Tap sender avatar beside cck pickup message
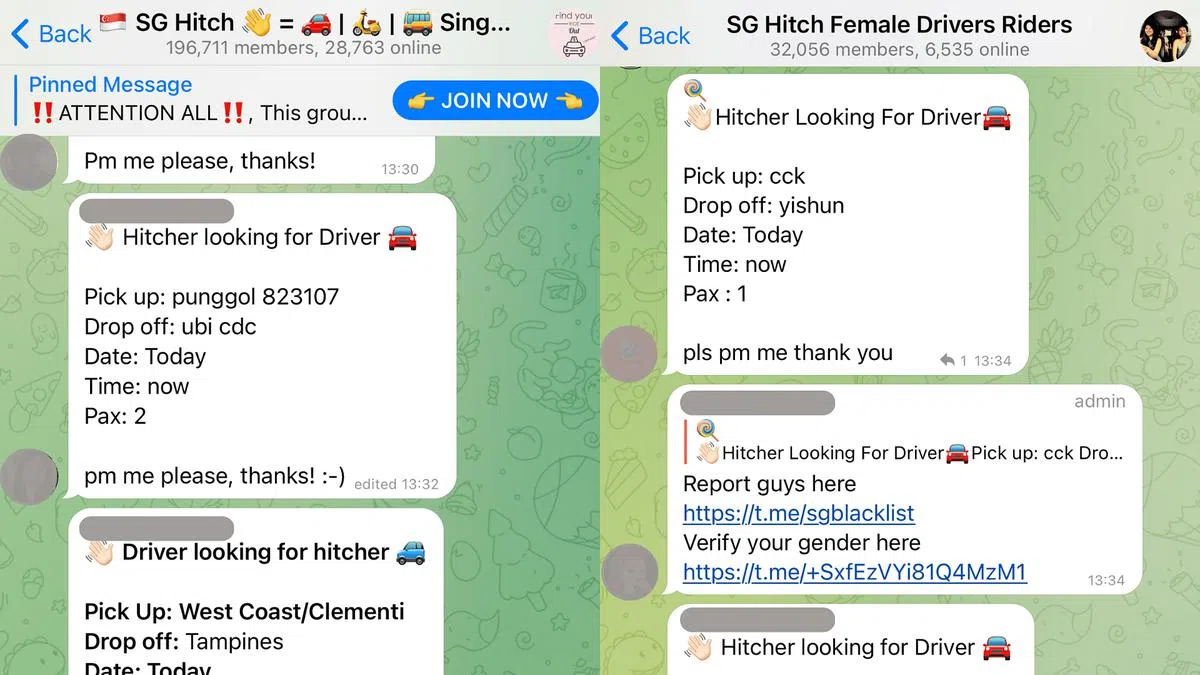Image resolution: width=1200 pixels, height=675 pixels. pos(630,351)
